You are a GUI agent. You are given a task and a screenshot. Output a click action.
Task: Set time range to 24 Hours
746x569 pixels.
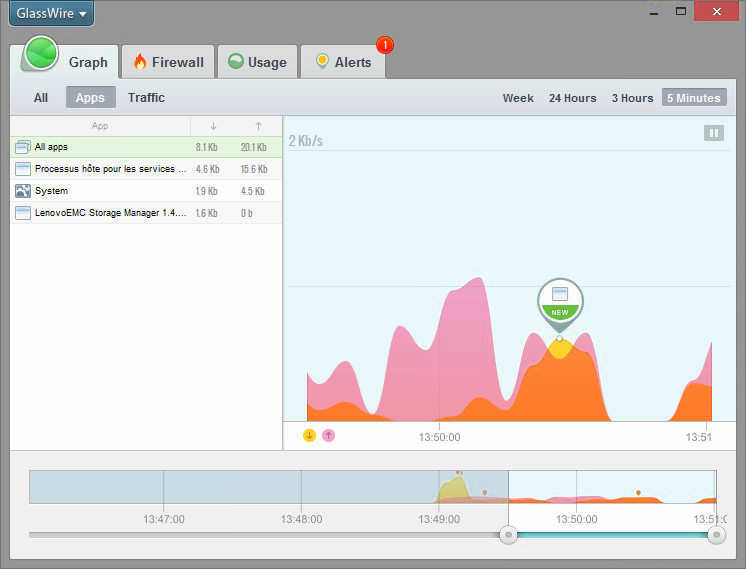572,98
